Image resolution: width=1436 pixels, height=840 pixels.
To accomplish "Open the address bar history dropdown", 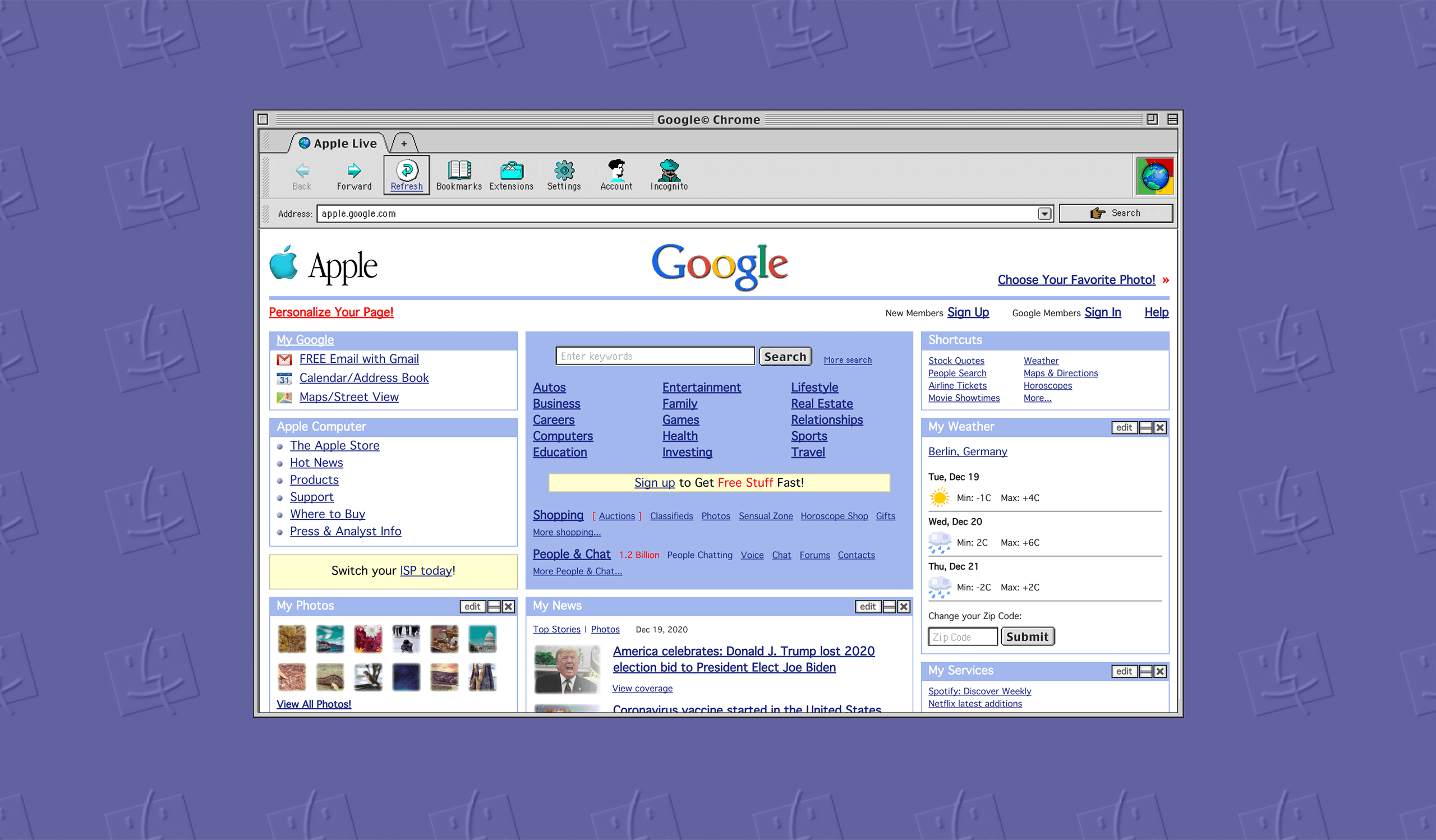I will tap(1044, 214).
